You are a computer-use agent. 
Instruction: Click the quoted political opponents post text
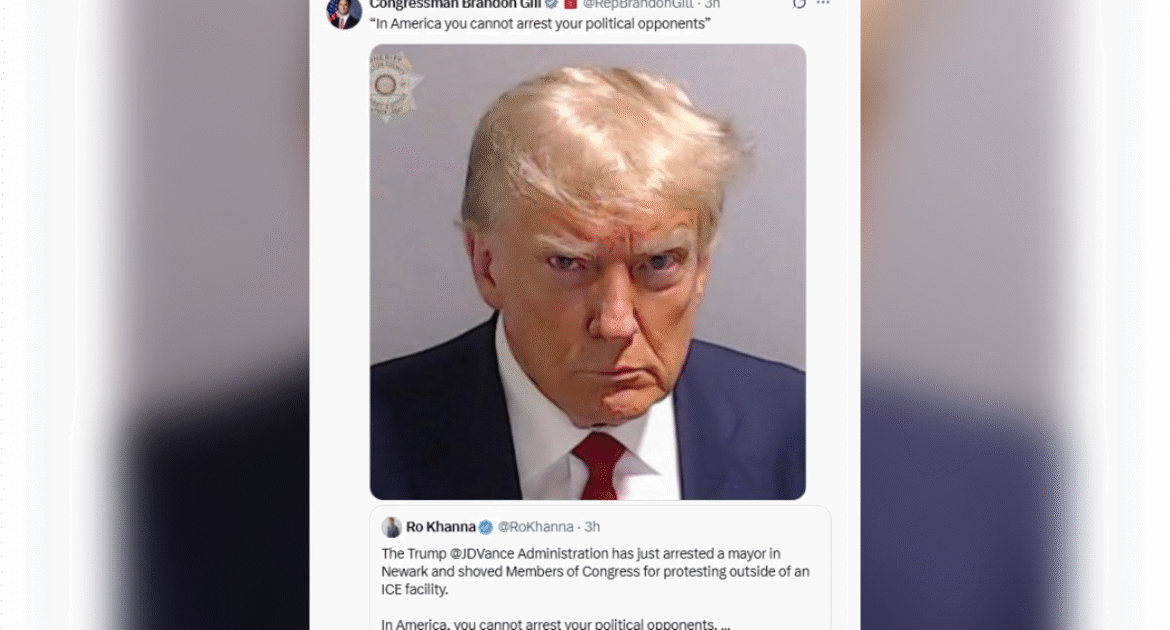540,24
